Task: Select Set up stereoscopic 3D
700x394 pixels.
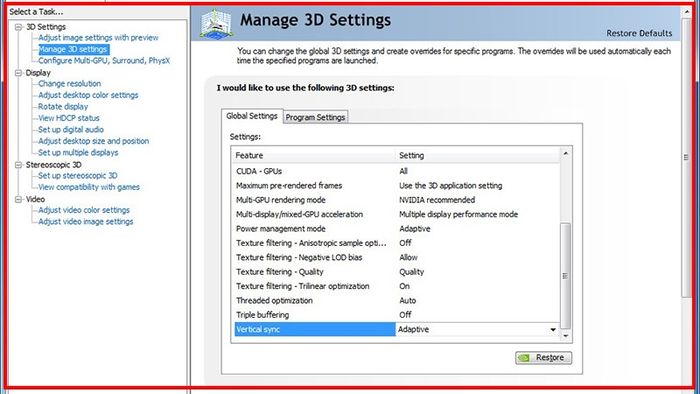Action: pos(78,176)
